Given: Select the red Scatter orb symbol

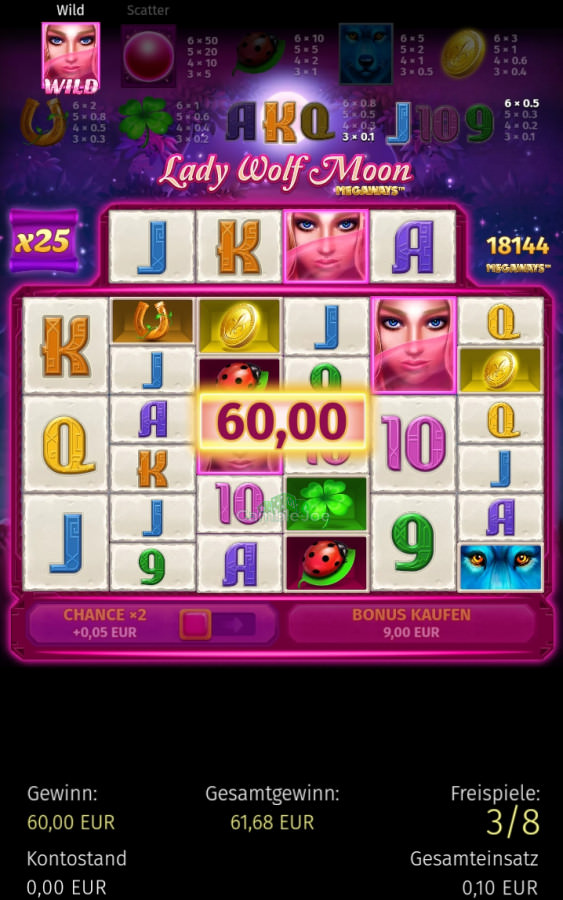Looking at the screenshot, I should pyautogui.click(x=148, y=56).
